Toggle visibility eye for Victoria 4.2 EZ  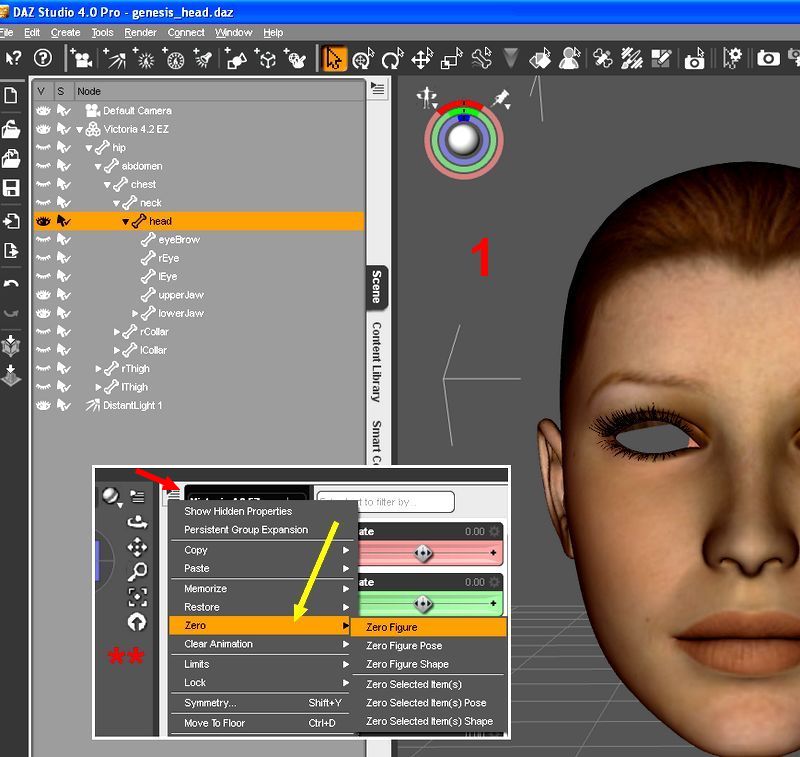point(43,129)
